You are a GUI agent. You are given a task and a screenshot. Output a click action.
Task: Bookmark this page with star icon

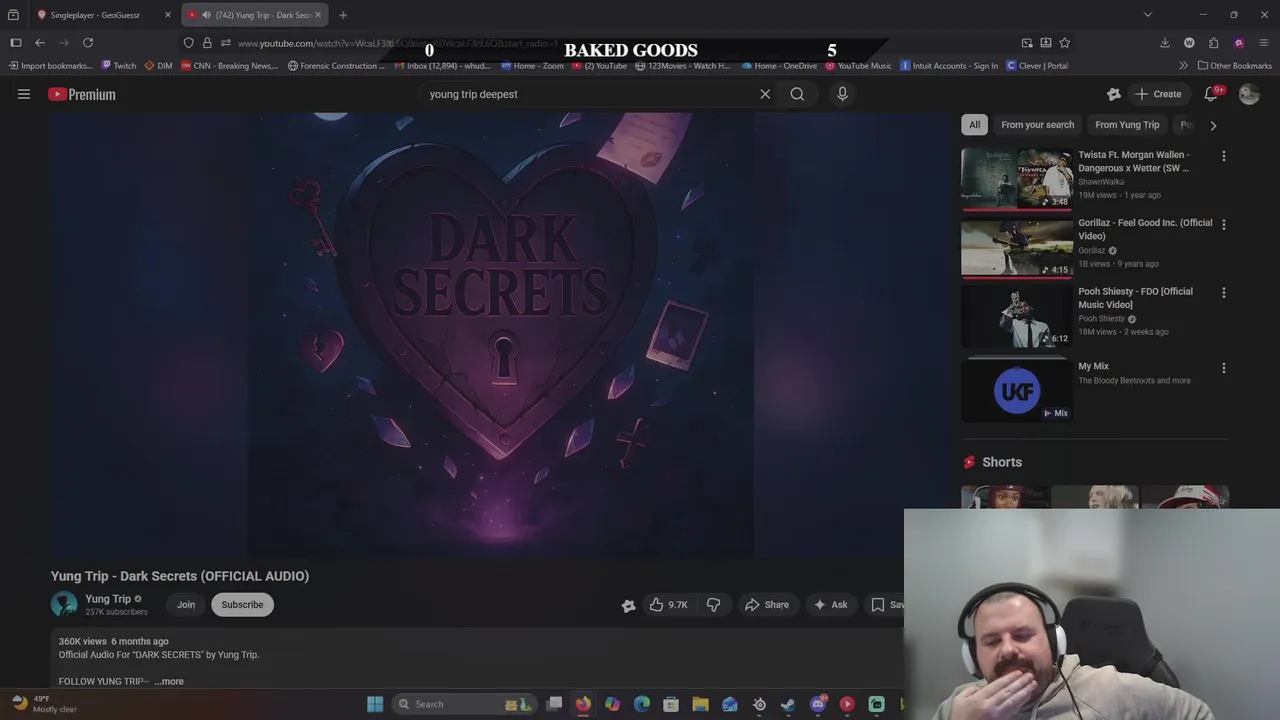[x=1064, y=43]
